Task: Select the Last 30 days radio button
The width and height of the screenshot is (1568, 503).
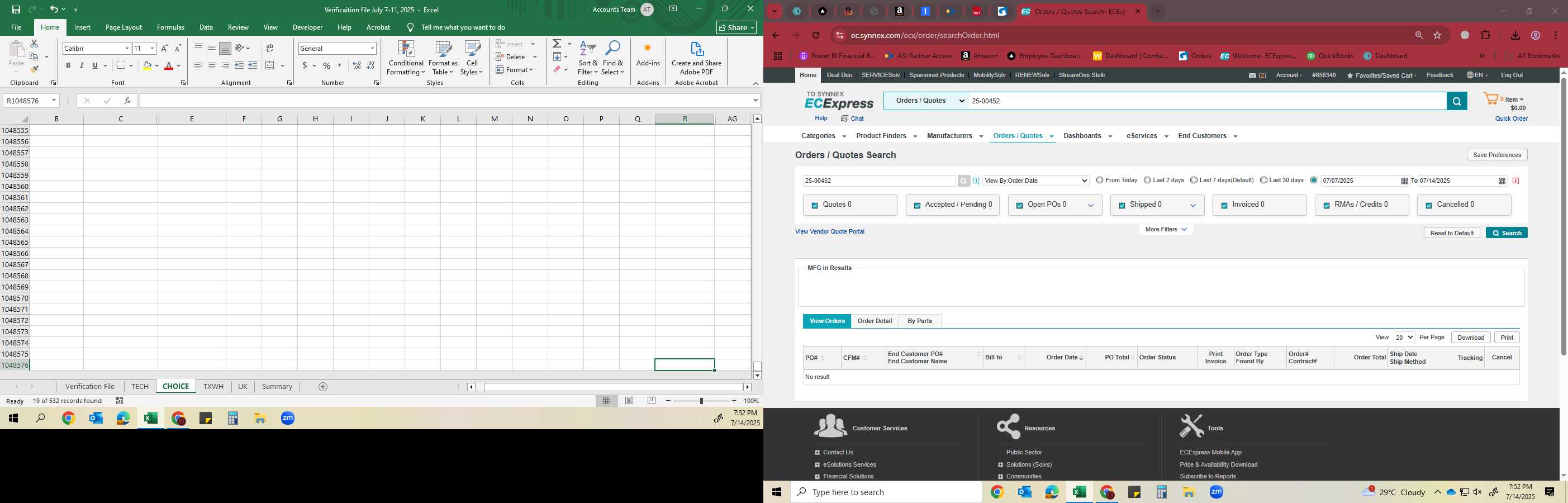Action: point(1263,181)
